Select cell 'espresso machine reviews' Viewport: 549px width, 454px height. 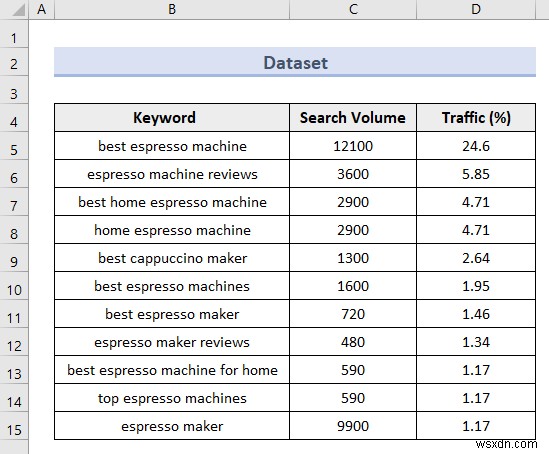pyautogui.click(x=172, y=174)
